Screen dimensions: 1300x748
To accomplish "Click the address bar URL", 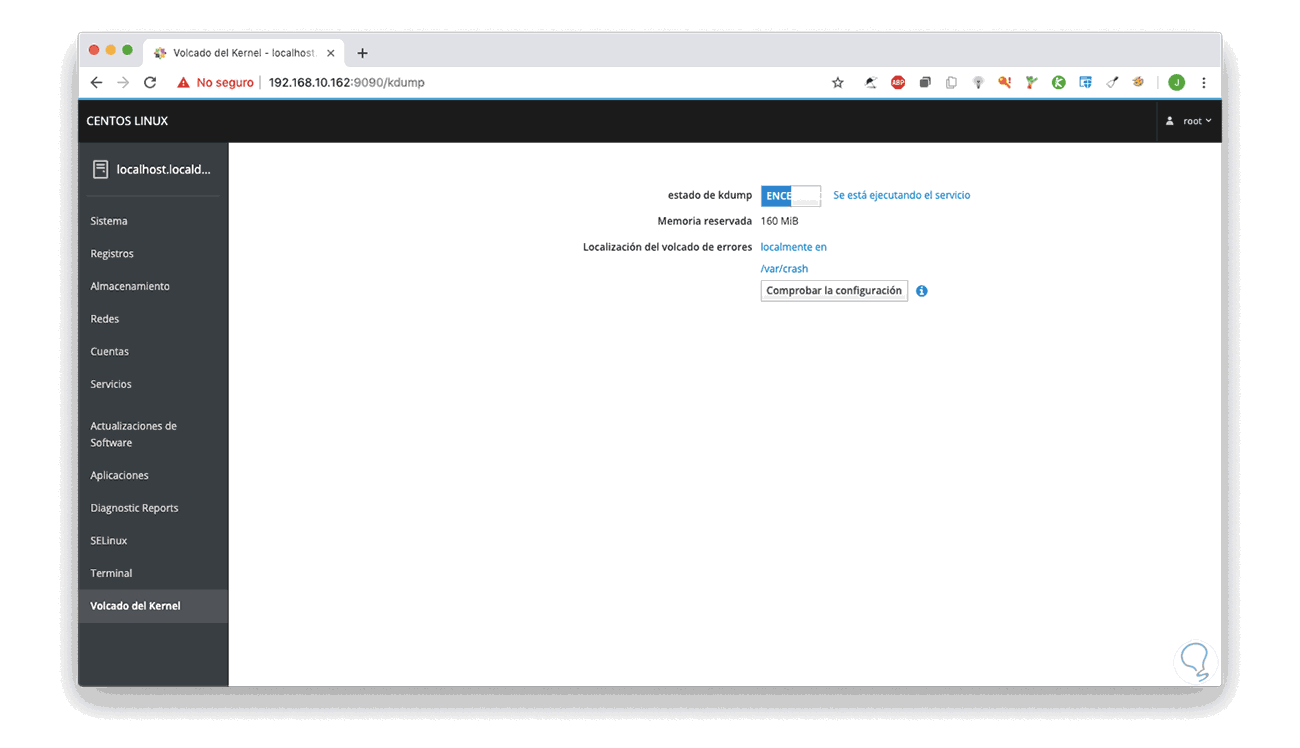I will coord(346,83).
